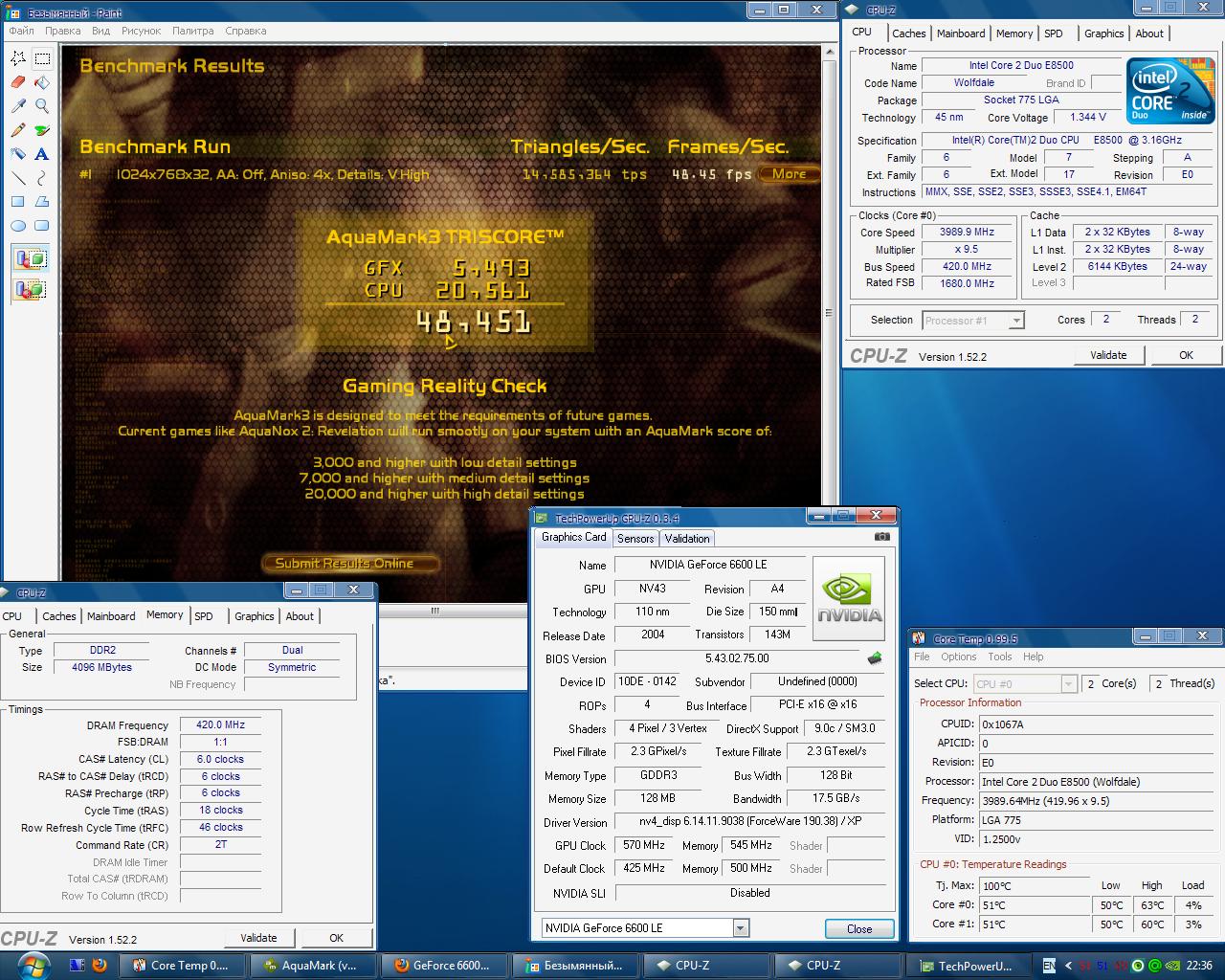1225x980 pixels.
Task: Choose the Fill with color bucket tool
Action: coord(42,82)
